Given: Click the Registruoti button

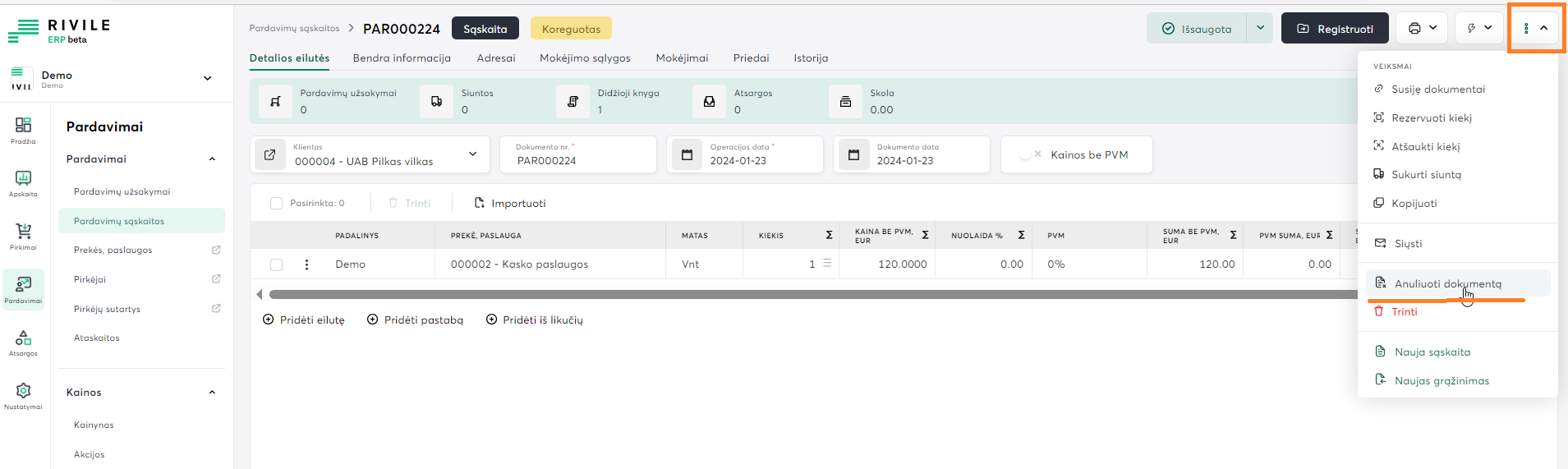Looking at the screenshot, I should 1335,29.
